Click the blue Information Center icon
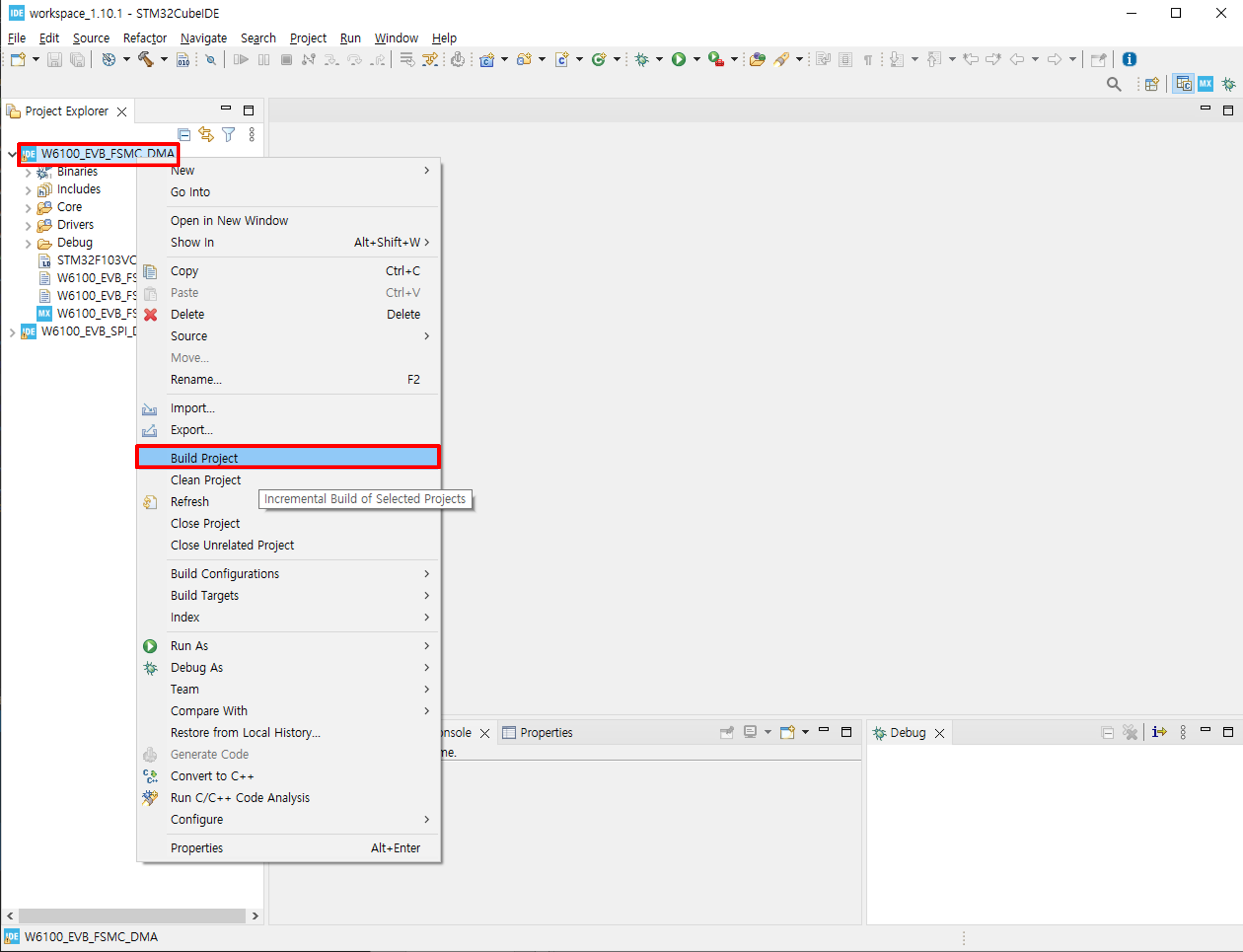Image resolution: width=1243 pixels, height=952 pixels. click(x=1129, y=59)
